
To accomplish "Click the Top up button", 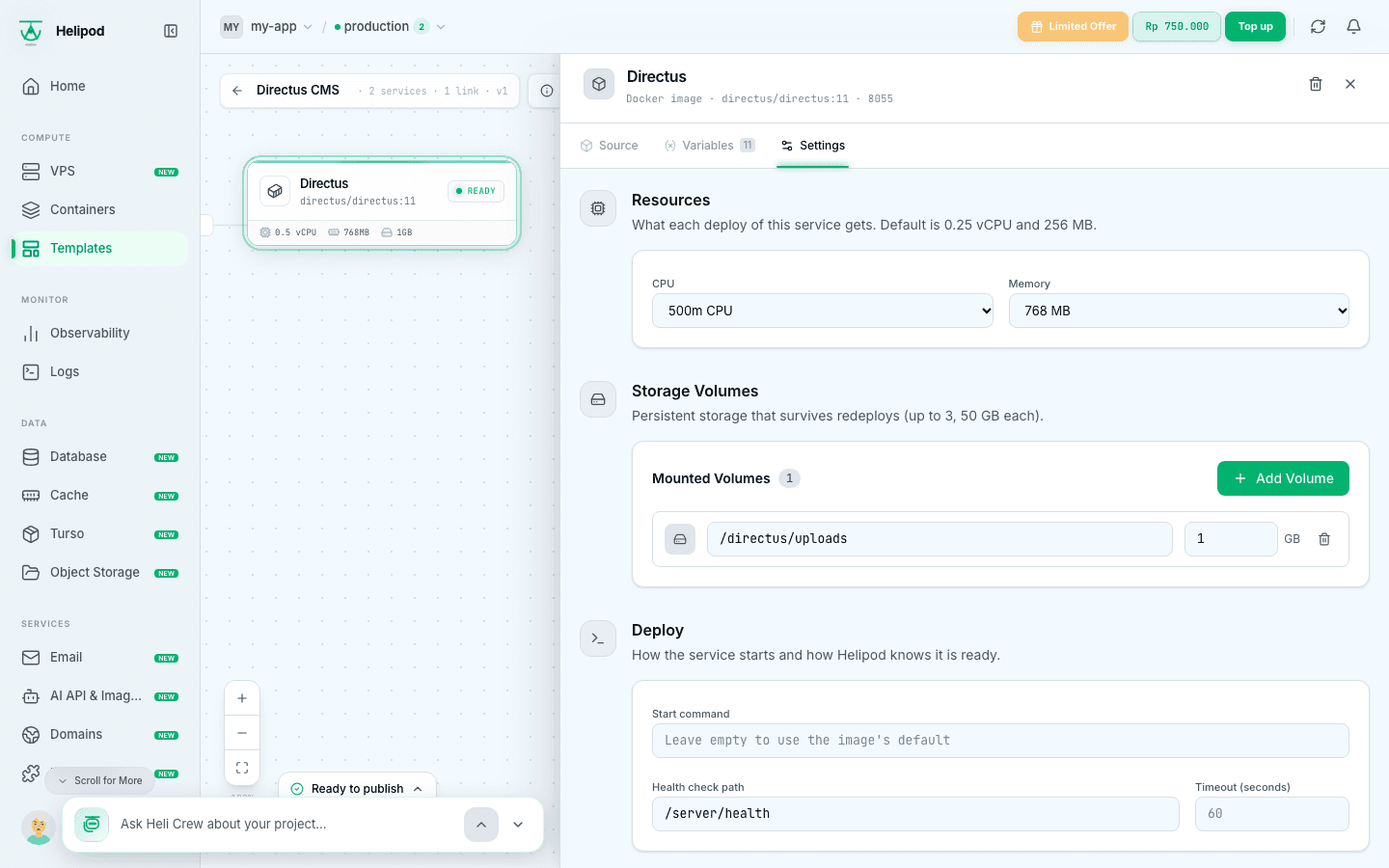I will pos(1255,27).
